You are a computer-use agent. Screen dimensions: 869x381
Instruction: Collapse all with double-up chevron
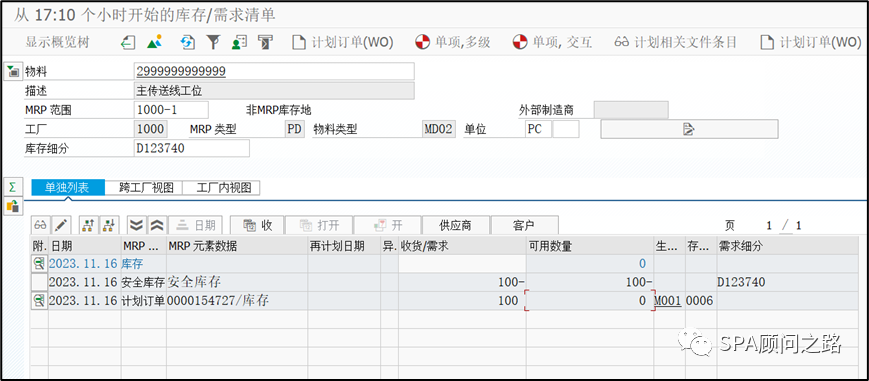(x=157, y=225)
